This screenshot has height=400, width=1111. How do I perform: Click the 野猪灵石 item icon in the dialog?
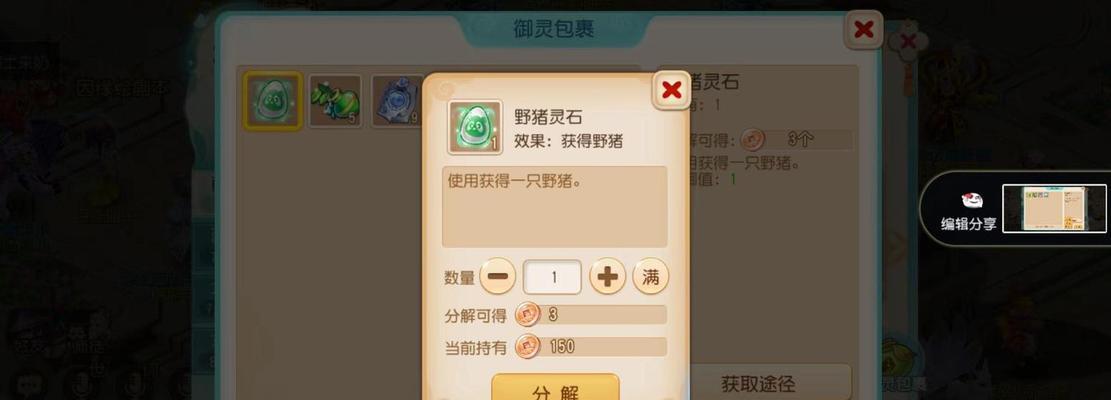tap(475, 127)
